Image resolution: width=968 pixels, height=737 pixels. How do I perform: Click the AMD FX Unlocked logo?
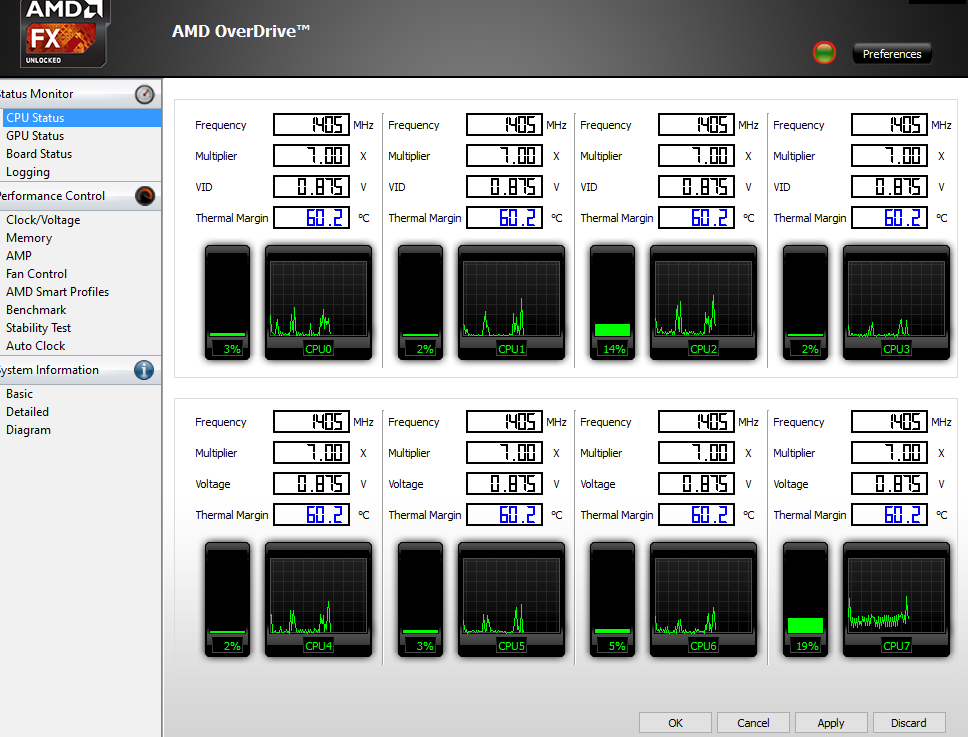[x=63, y=33]
